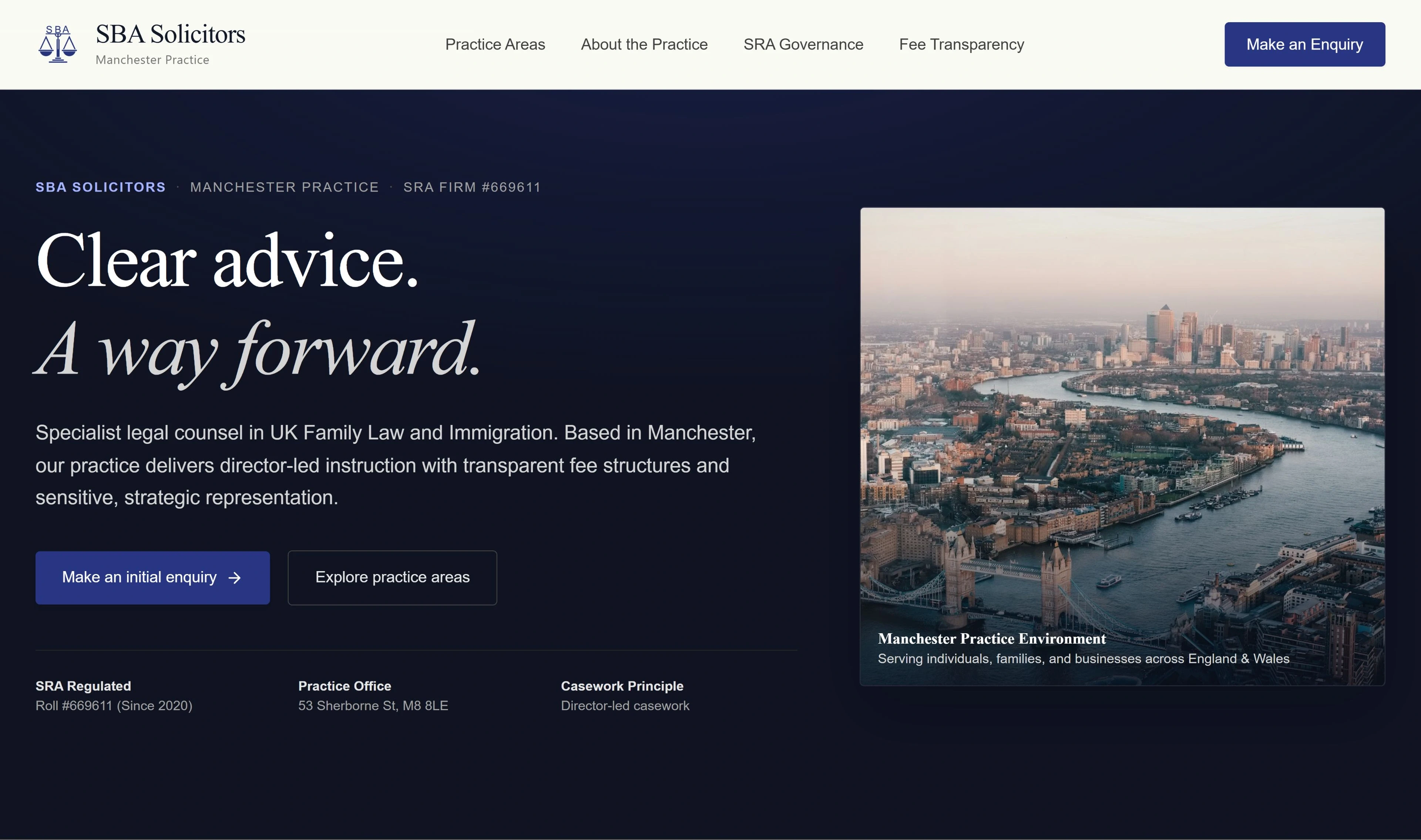The width and height of the screenshot is (1421, 840).
Task: Click SRA FIRM #669611 label
Action: click(x=472, y=188)
